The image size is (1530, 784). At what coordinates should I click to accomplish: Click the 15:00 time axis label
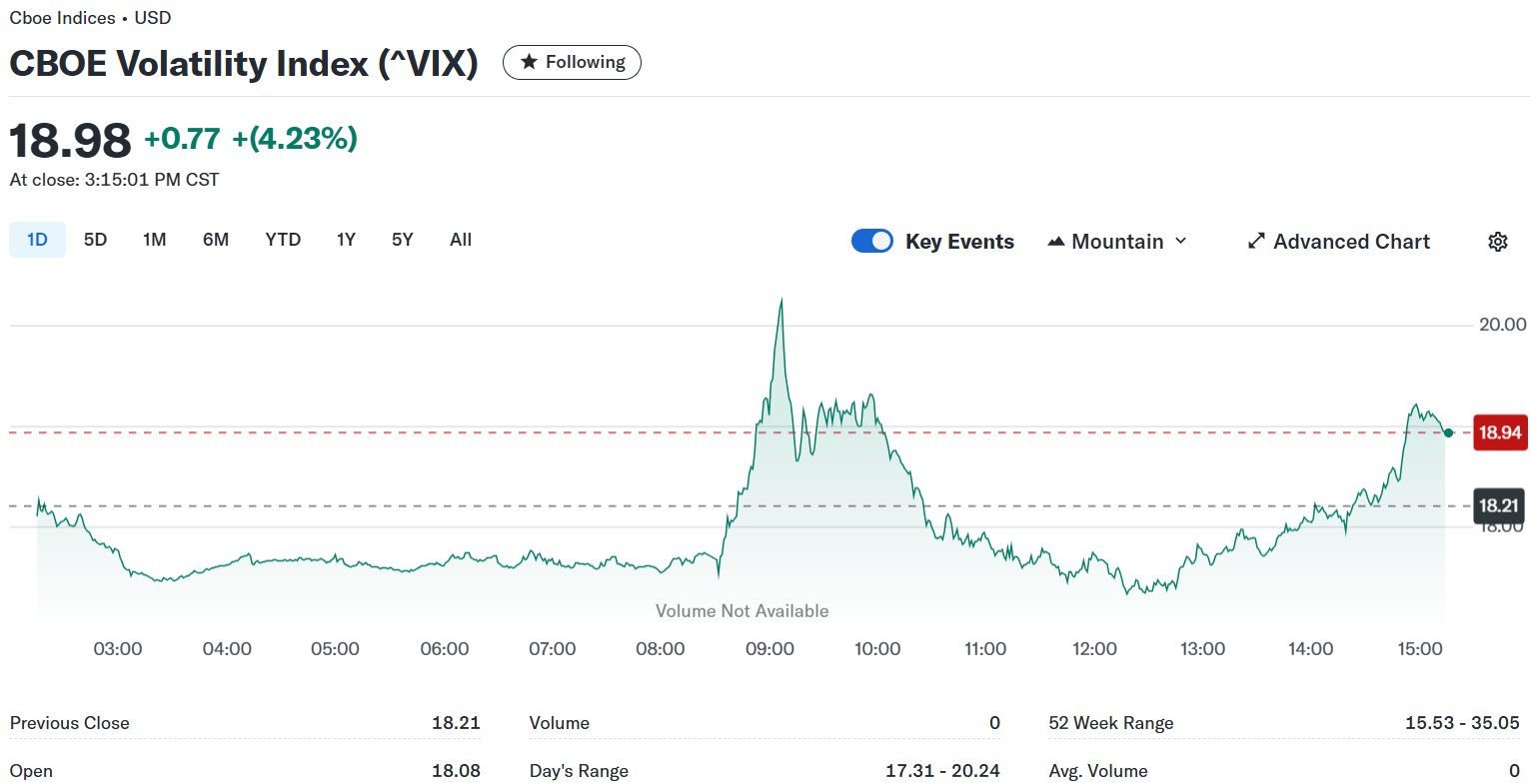pos(1419,649)
